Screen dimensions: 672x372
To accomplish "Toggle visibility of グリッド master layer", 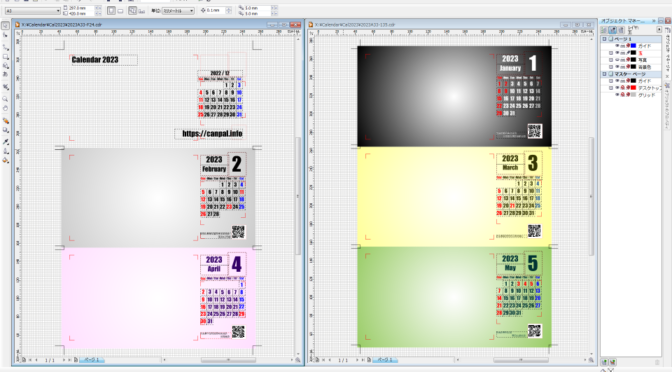I will tap(617, 95).
